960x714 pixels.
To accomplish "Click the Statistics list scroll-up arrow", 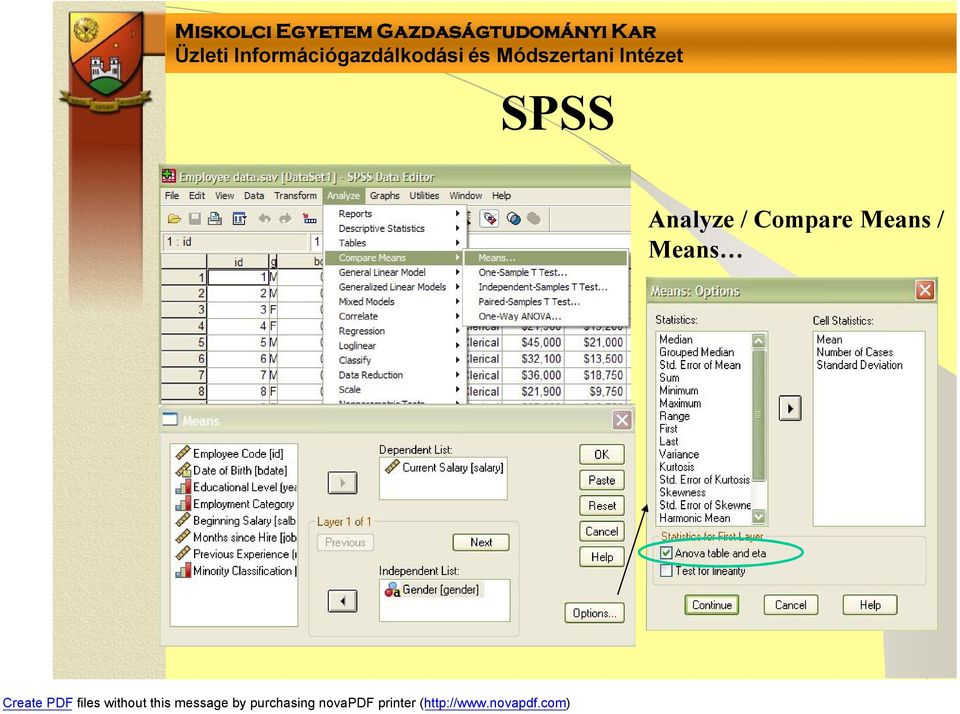I will 759,340.
